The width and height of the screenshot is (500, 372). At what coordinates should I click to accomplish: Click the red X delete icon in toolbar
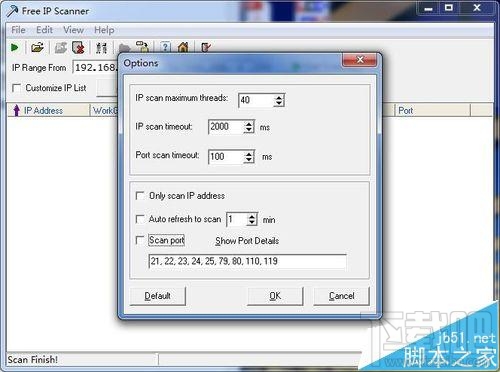pos(78,48)
